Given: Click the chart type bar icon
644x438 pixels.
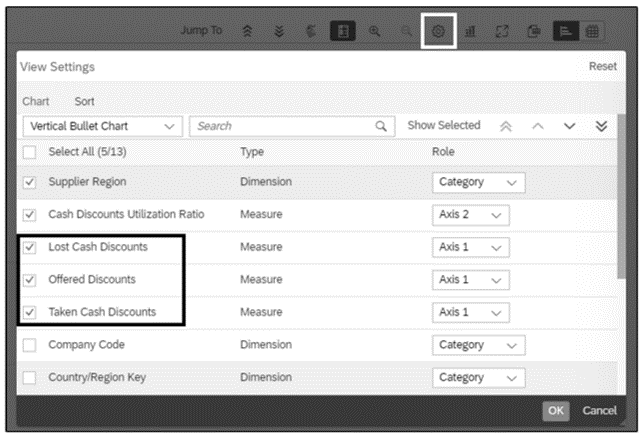Looking at the screenshot, I should (470, 31).
